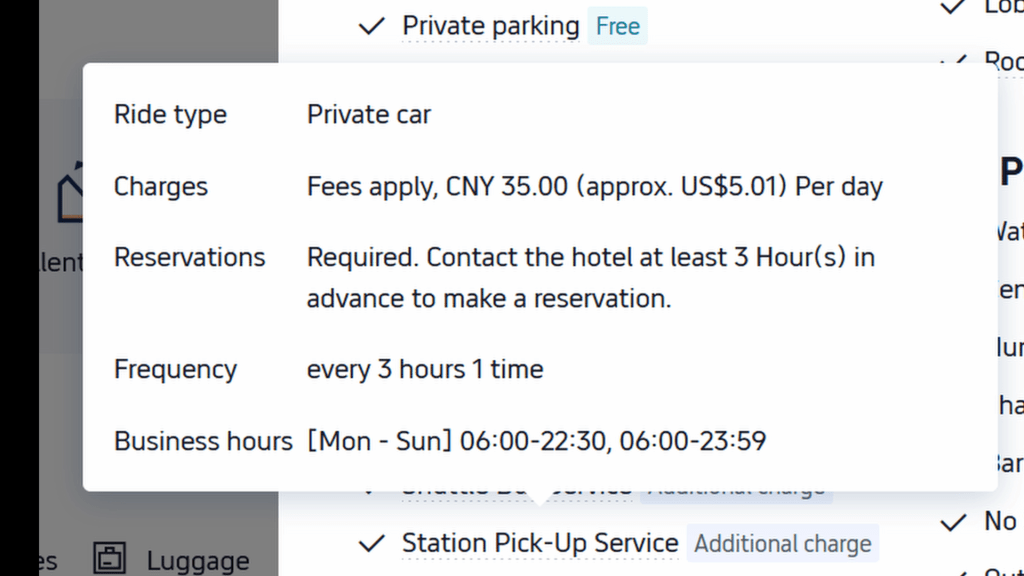Click the top-right checkmark beside 'Lob'
This screenshot has width=1024, height=576.
[954, 6]
